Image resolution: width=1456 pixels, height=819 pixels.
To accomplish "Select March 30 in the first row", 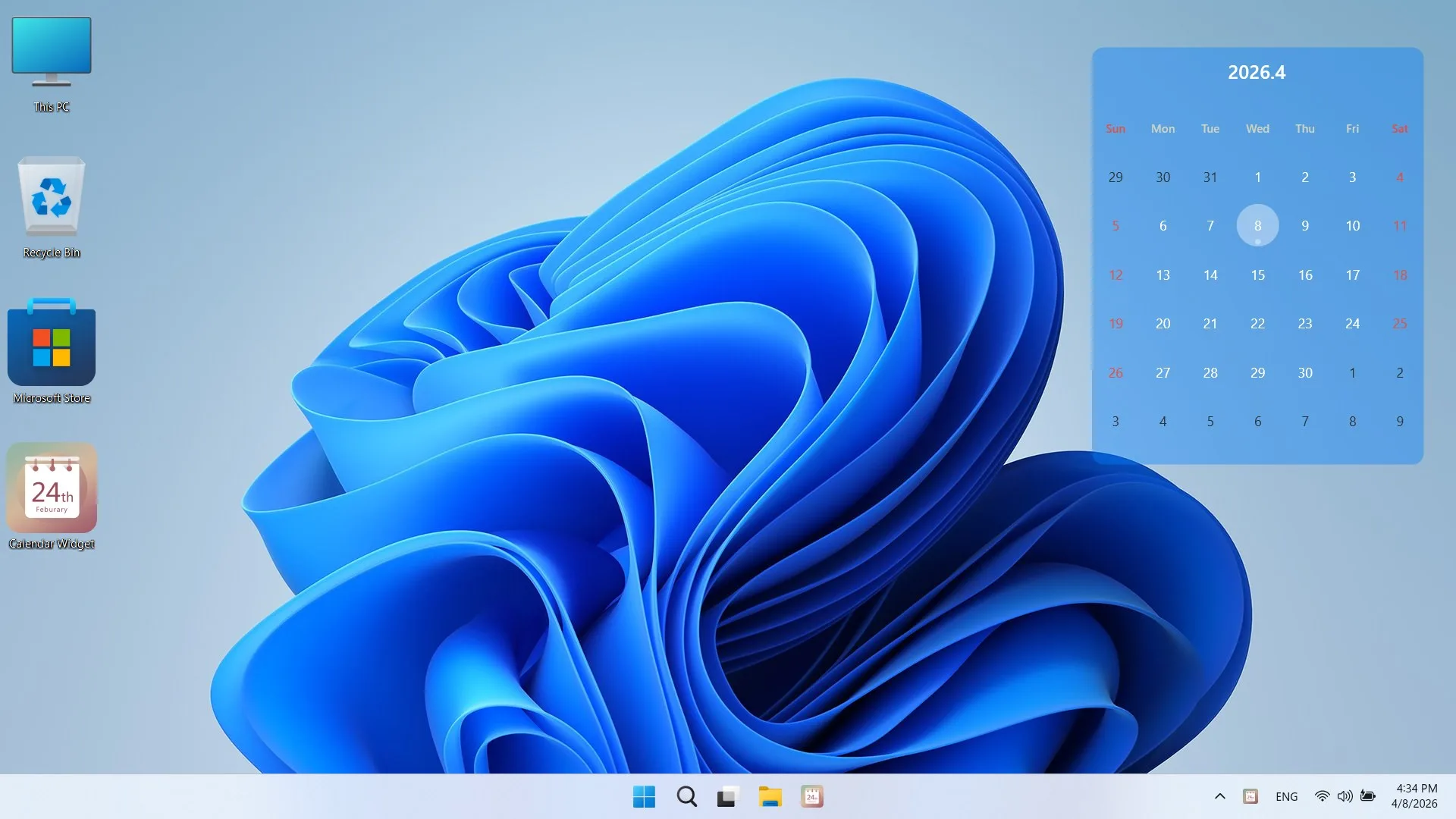I will tap(1163, 177).
